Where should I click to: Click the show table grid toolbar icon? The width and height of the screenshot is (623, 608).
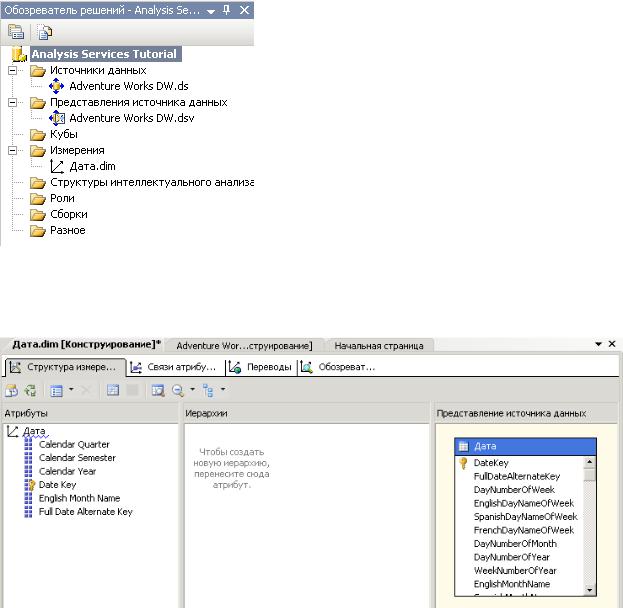[113, 390]
